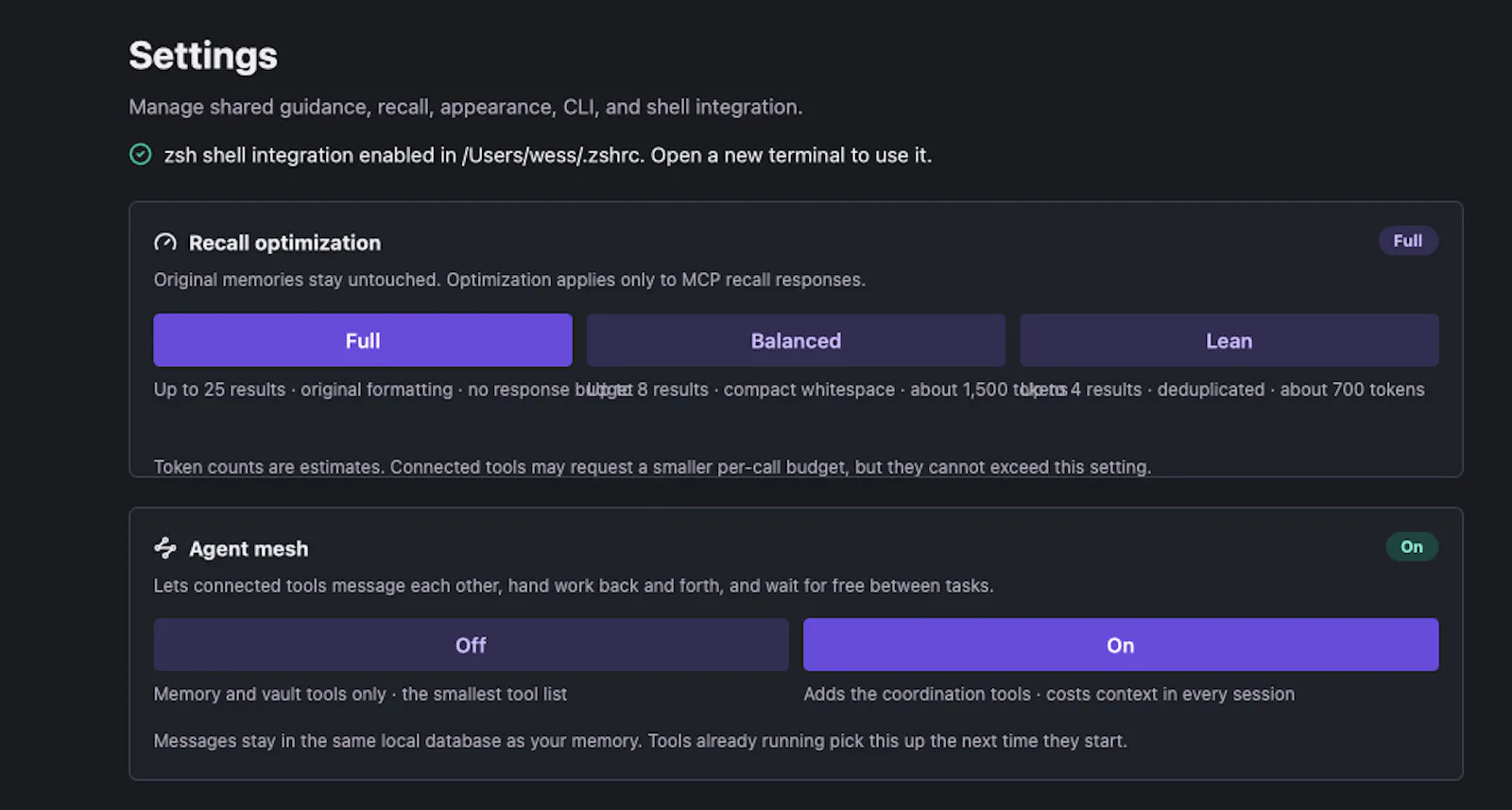Click the green On status badge
Viewport: 1512px width, 810px height.
(x=1412, y=546)
